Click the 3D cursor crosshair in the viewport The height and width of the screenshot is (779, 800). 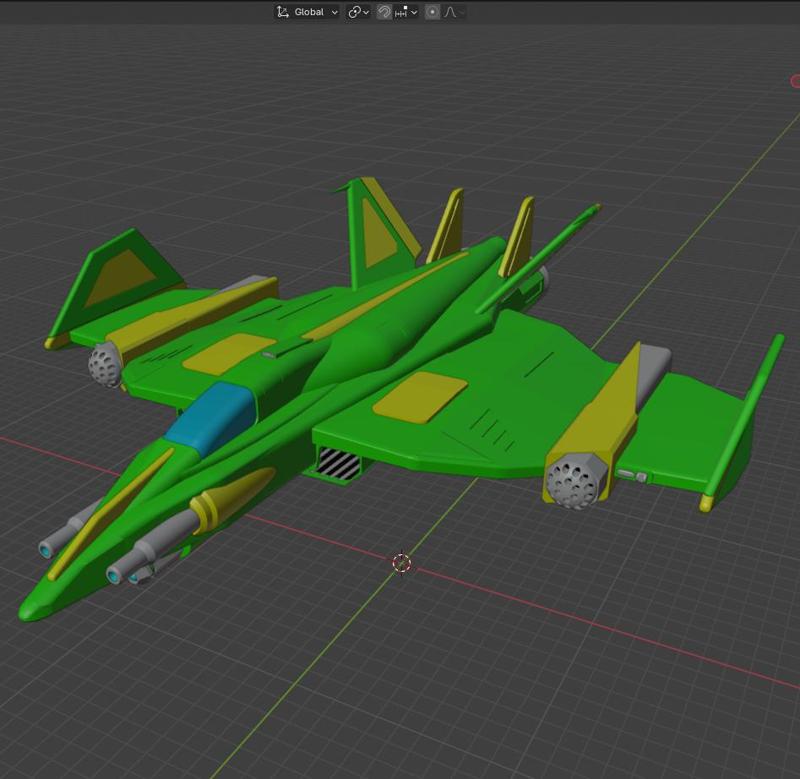click(x=400, y=564)
